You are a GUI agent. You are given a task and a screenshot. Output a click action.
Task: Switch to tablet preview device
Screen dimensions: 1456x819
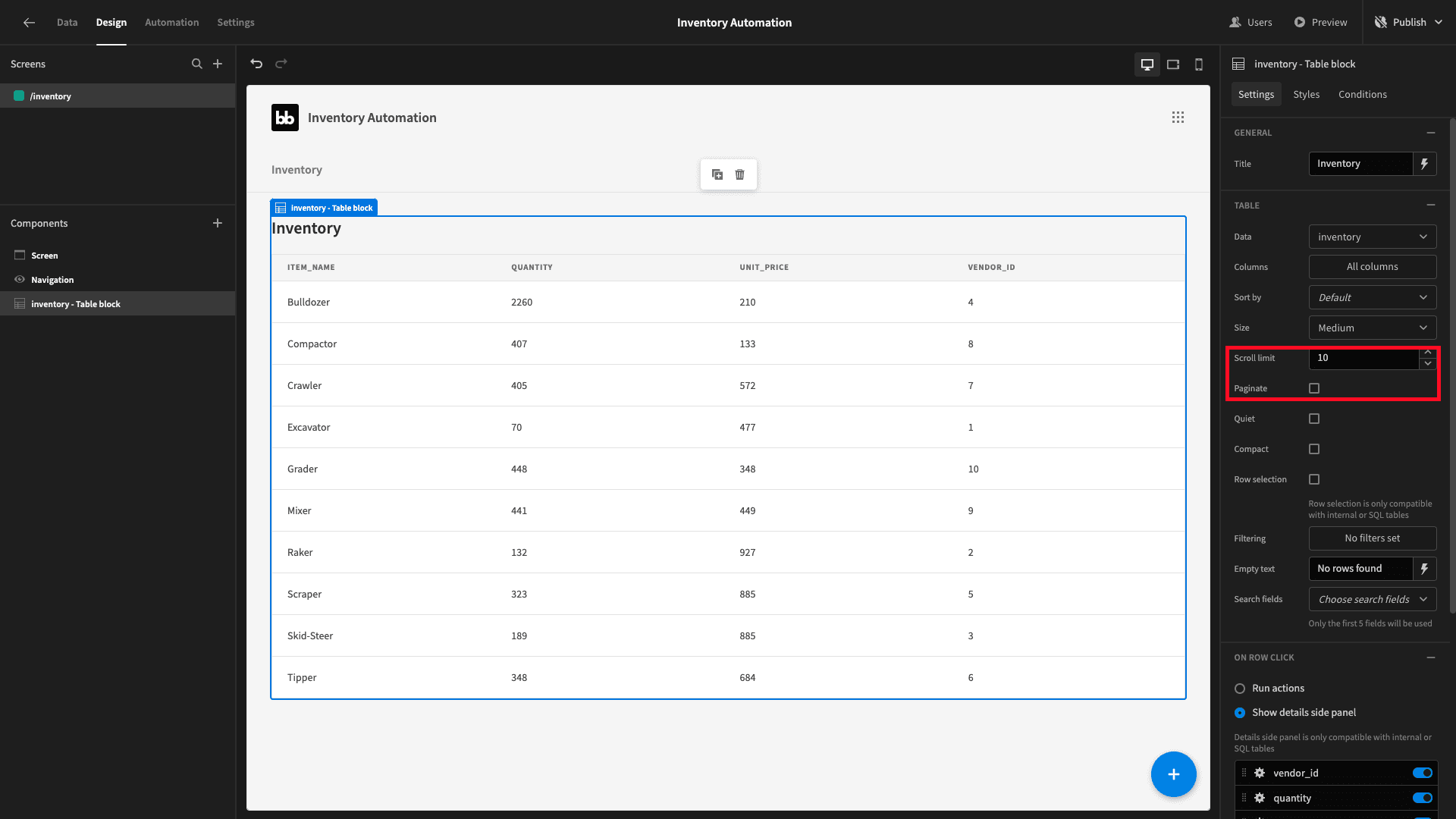point(1173,64)
